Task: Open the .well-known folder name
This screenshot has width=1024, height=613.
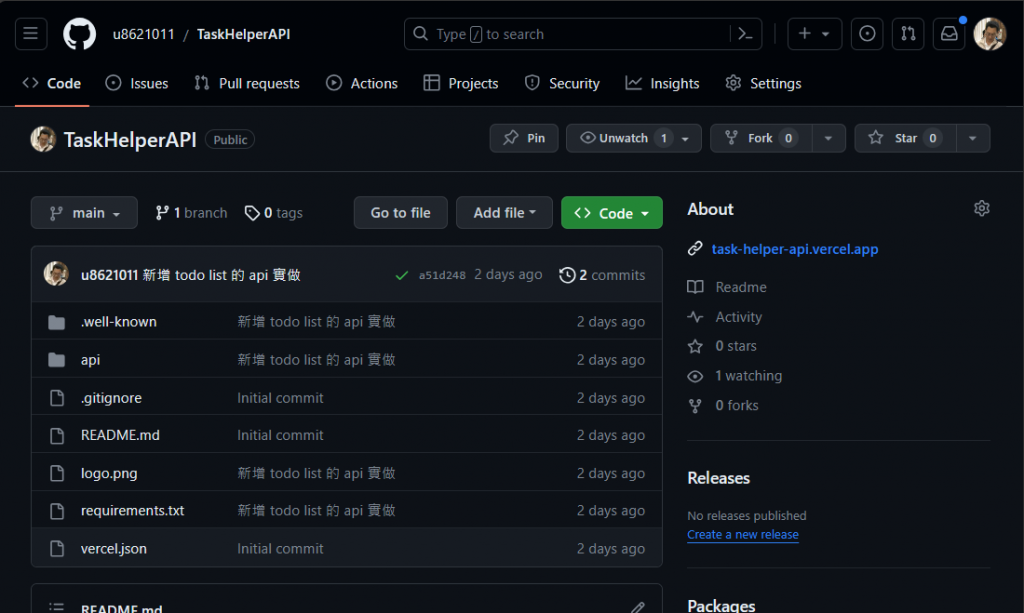Action: pyautogui.click(x=119, y=322)
